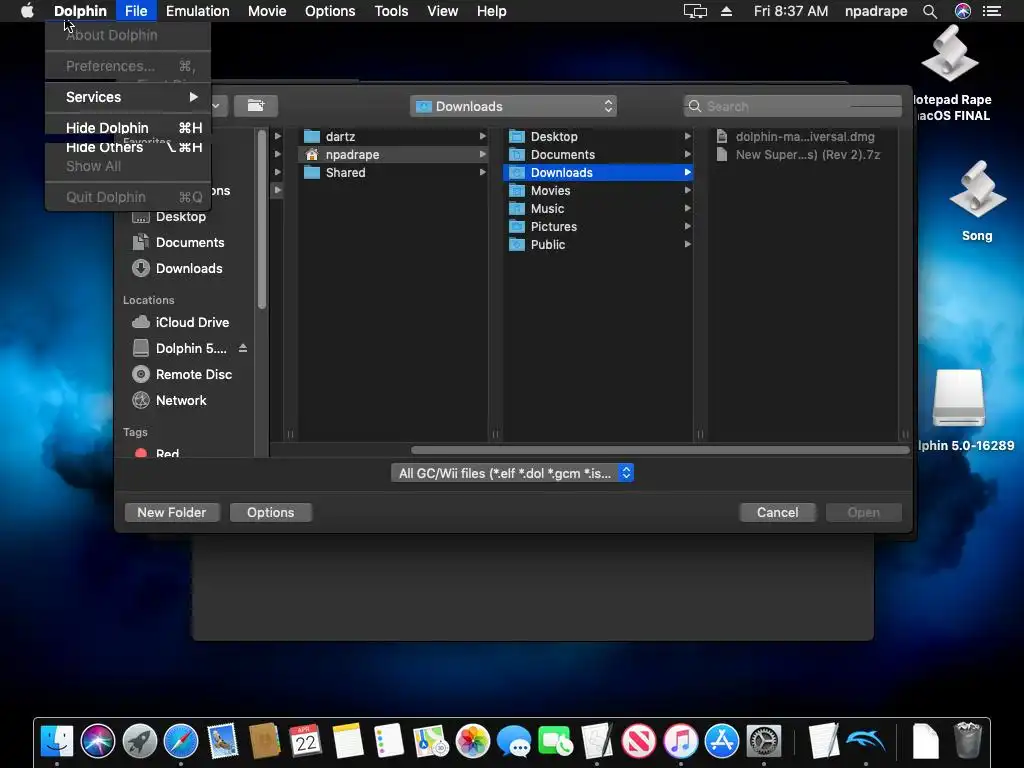Open the Maps icon in Dock
Image resolution: width=1024 pixels, height=768 pixels.
[430, 741]
